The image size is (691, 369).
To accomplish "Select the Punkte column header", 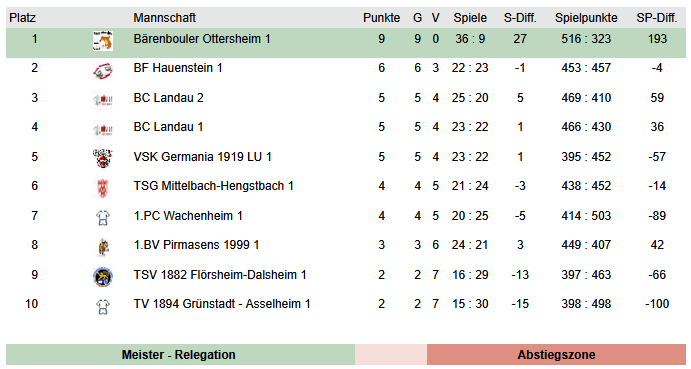I will (x=381, y=18).
